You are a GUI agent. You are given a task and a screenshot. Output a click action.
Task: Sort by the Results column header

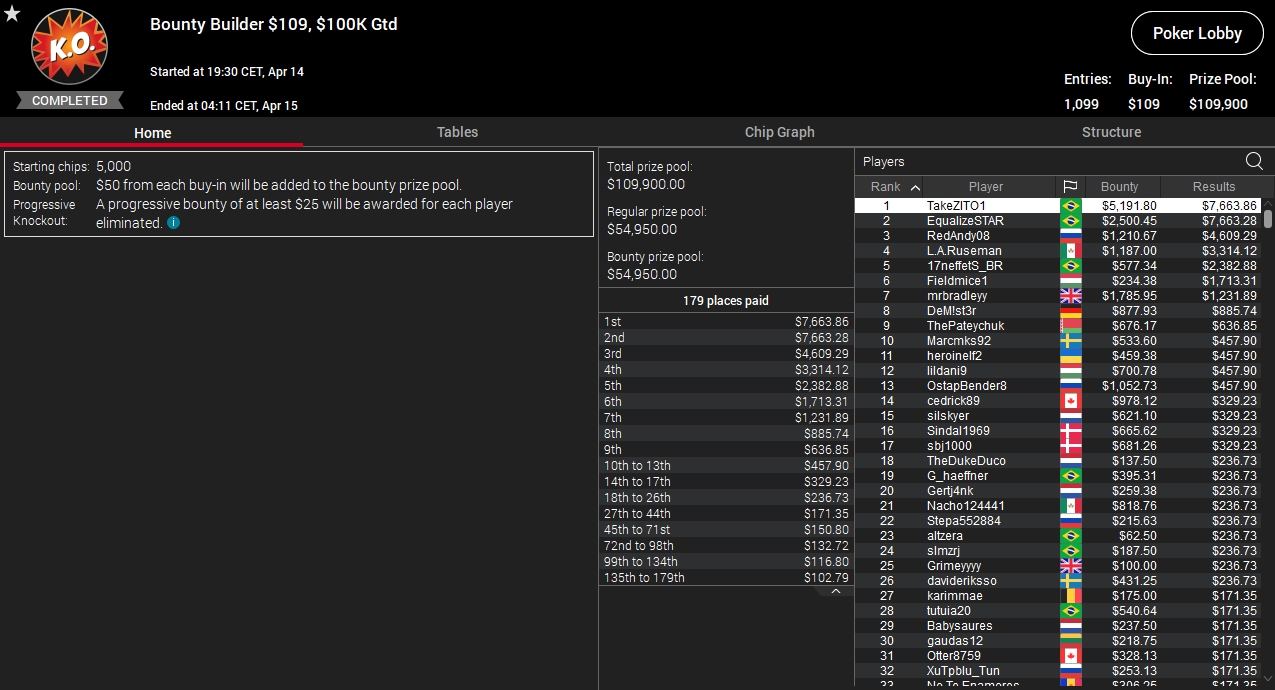point(1214,187)
